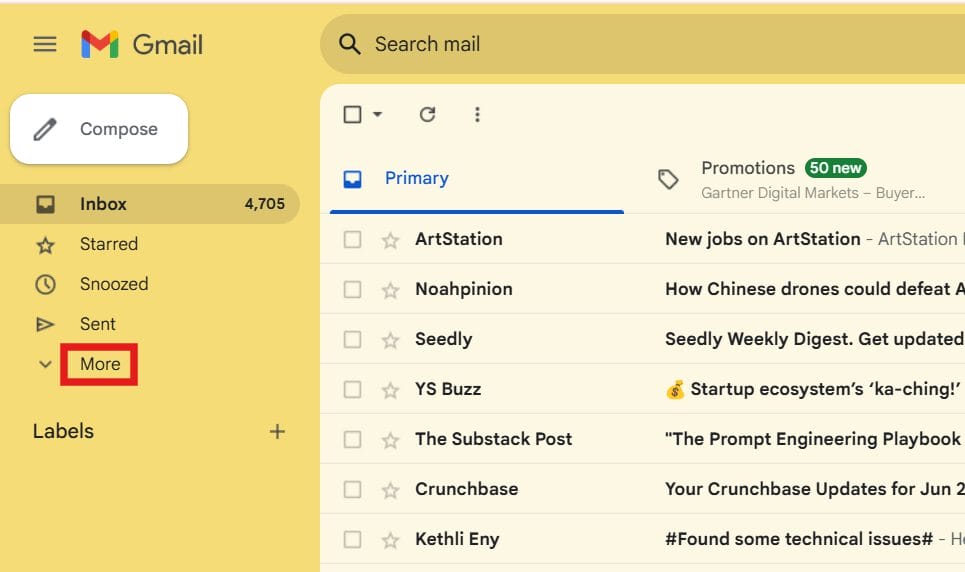
Task: Open #Found some technical issues# email
Action: [799, 539]
